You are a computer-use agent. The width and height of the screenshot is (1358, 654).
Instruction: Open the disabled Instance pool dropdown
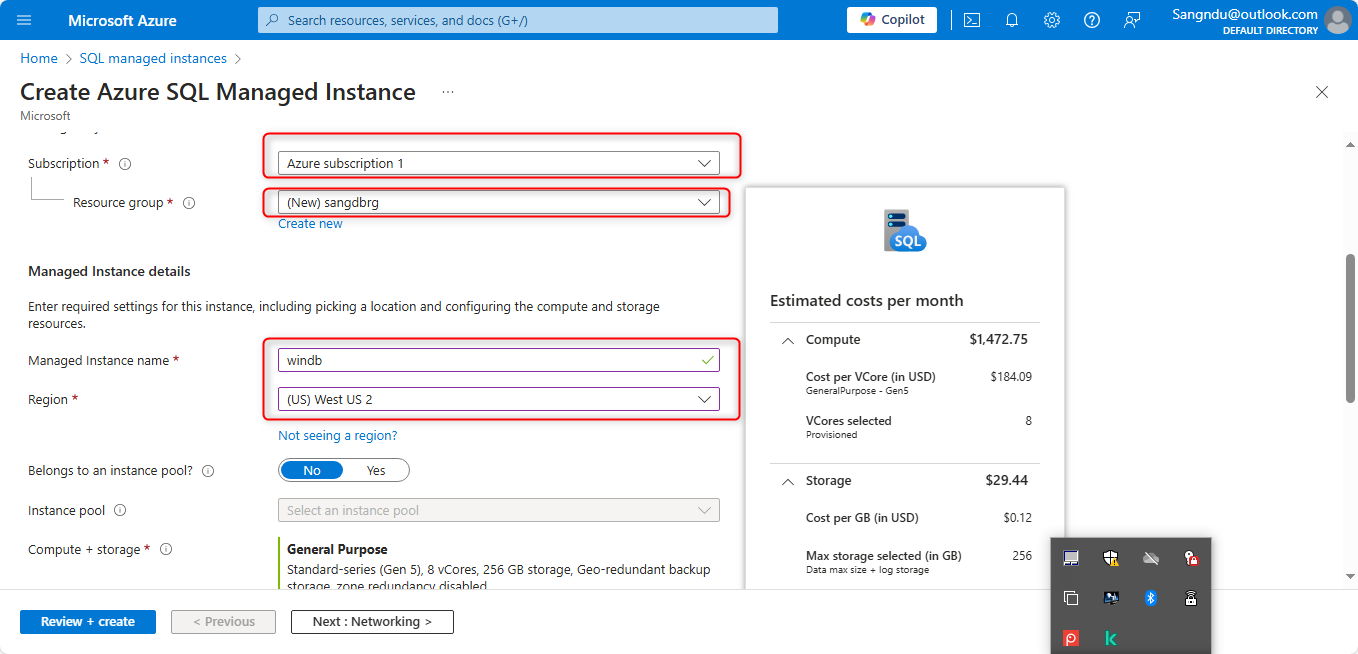click(x=499, y=511)
